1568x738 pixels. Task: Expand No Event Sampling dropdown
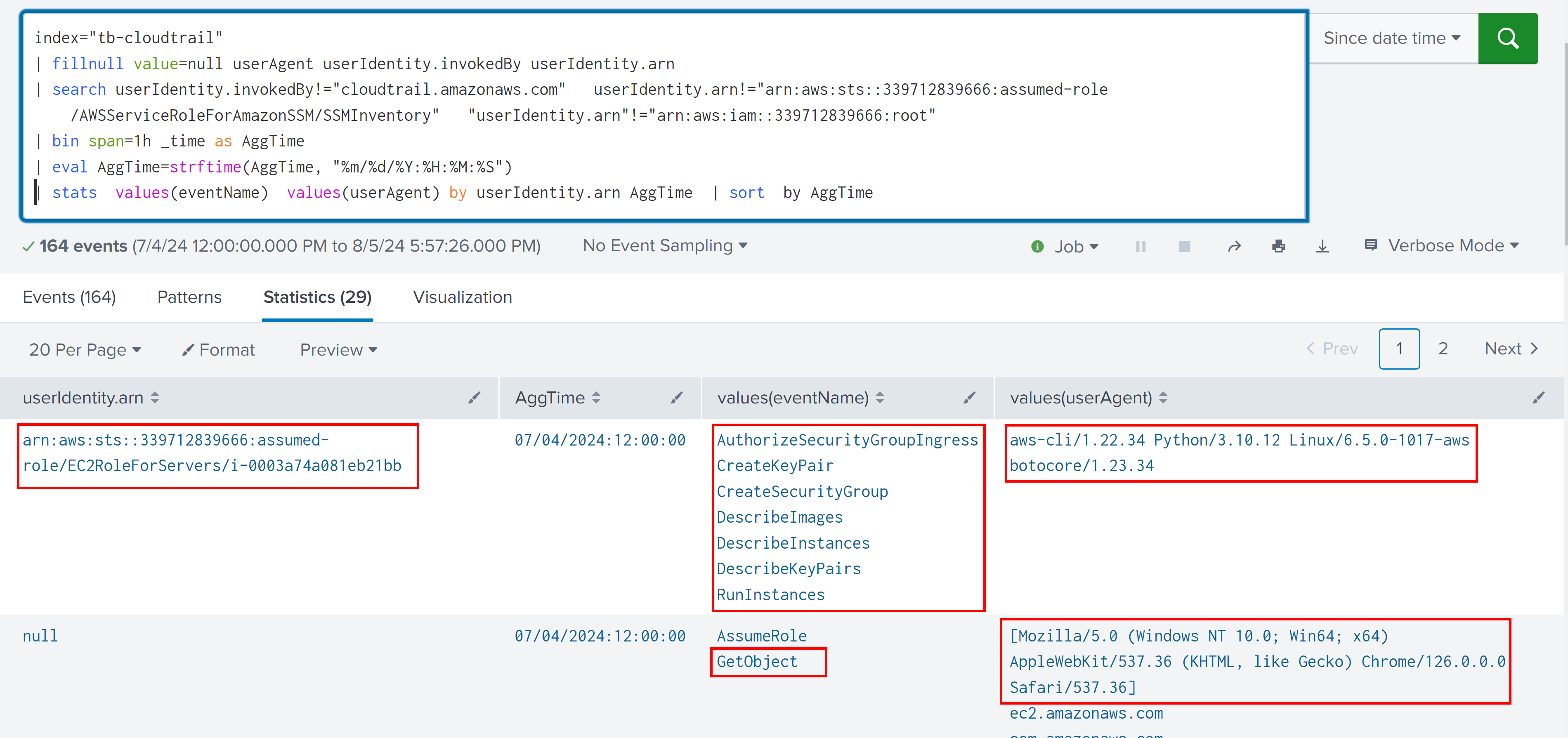[665, 246]
